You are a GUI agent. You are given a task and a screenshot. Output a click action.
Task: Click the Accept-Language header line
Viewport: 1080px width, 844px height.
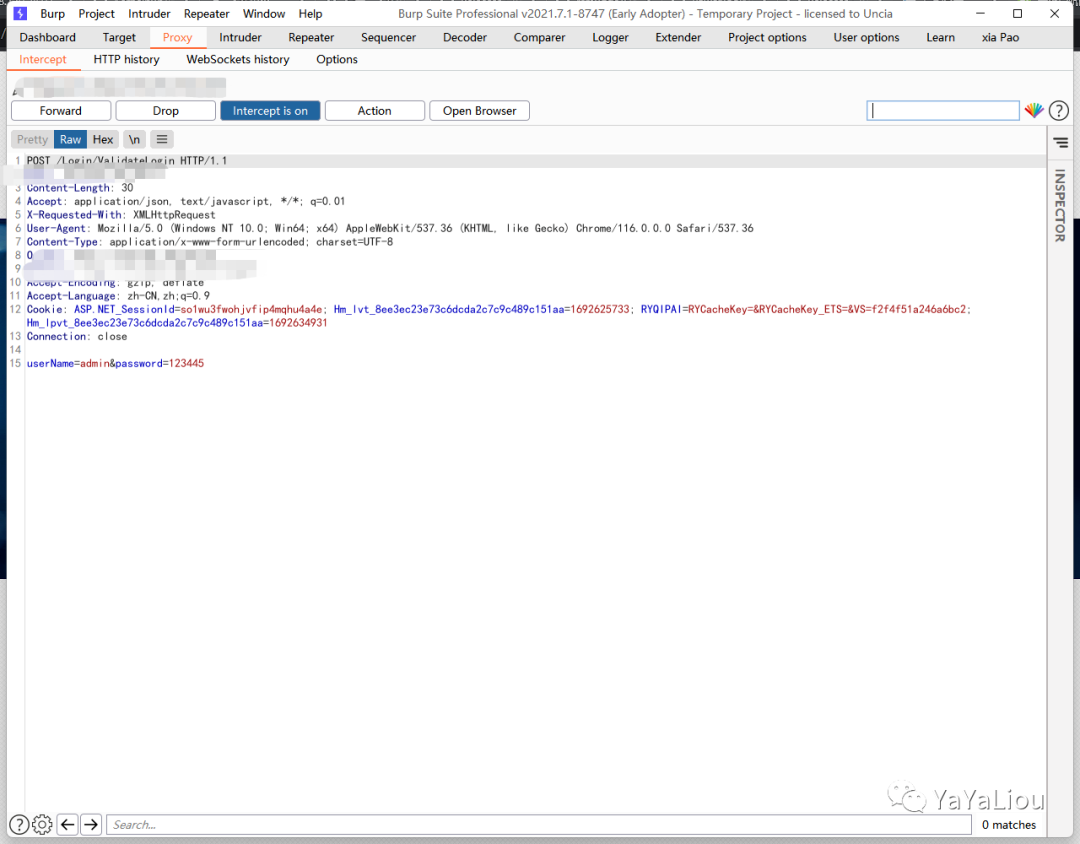tap(118, 296)
